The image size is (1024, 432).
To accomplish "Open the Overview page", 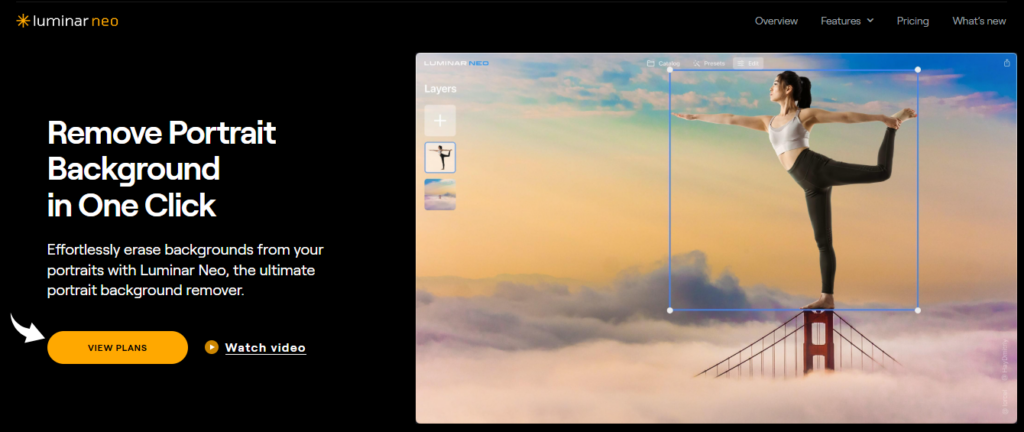I will point(776,21).
